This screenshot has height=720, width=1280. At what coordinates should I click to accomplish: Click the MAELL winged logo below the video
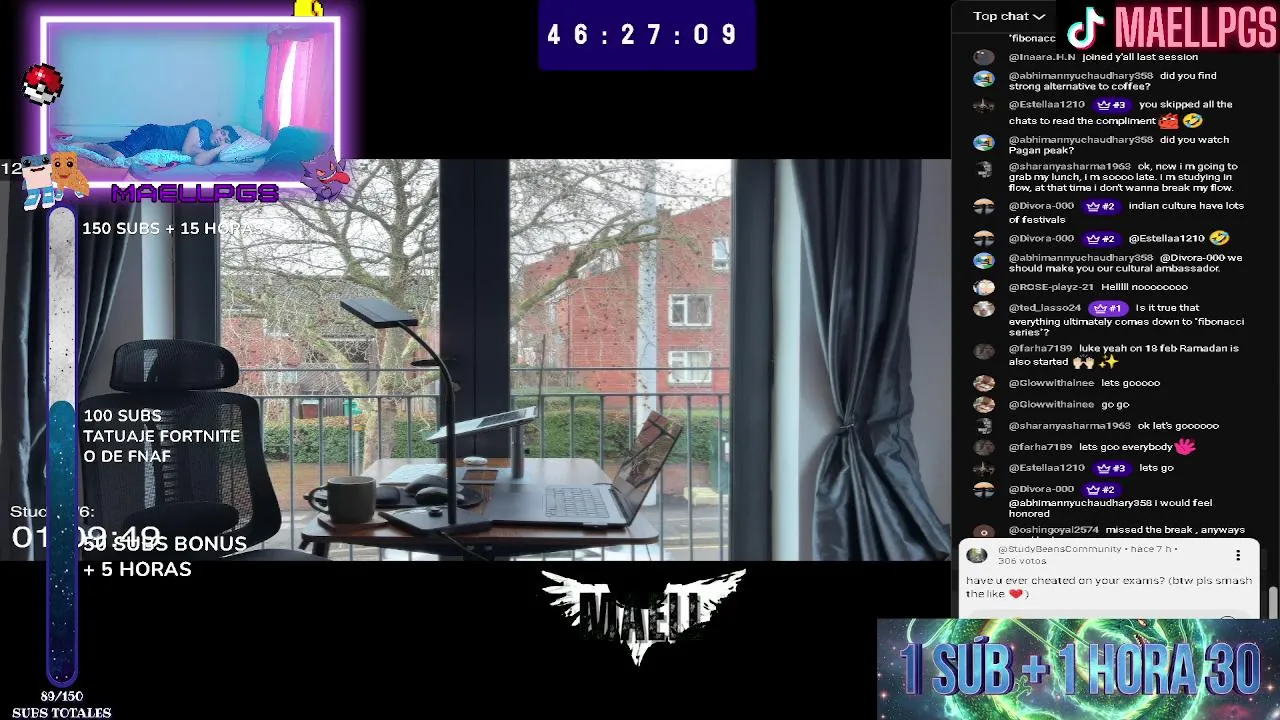[x=644, y=615]
